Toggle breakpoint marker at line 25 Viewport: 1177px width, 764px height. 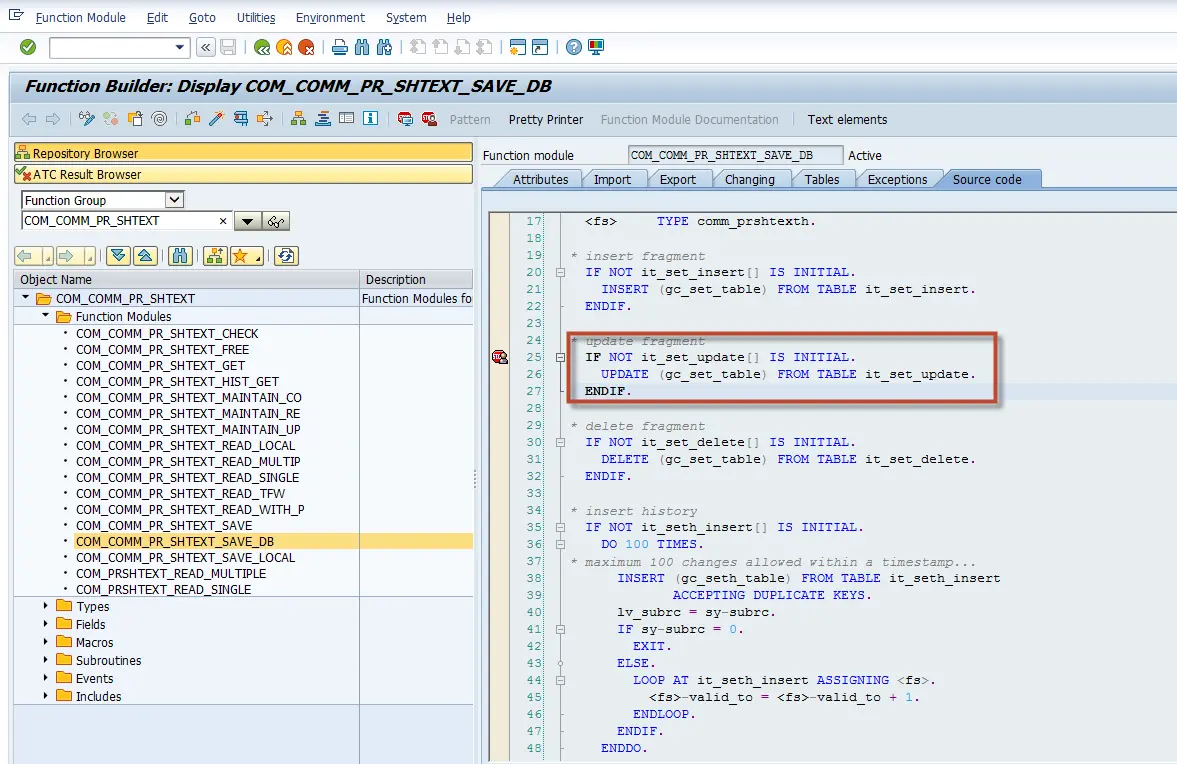point(499,357)
